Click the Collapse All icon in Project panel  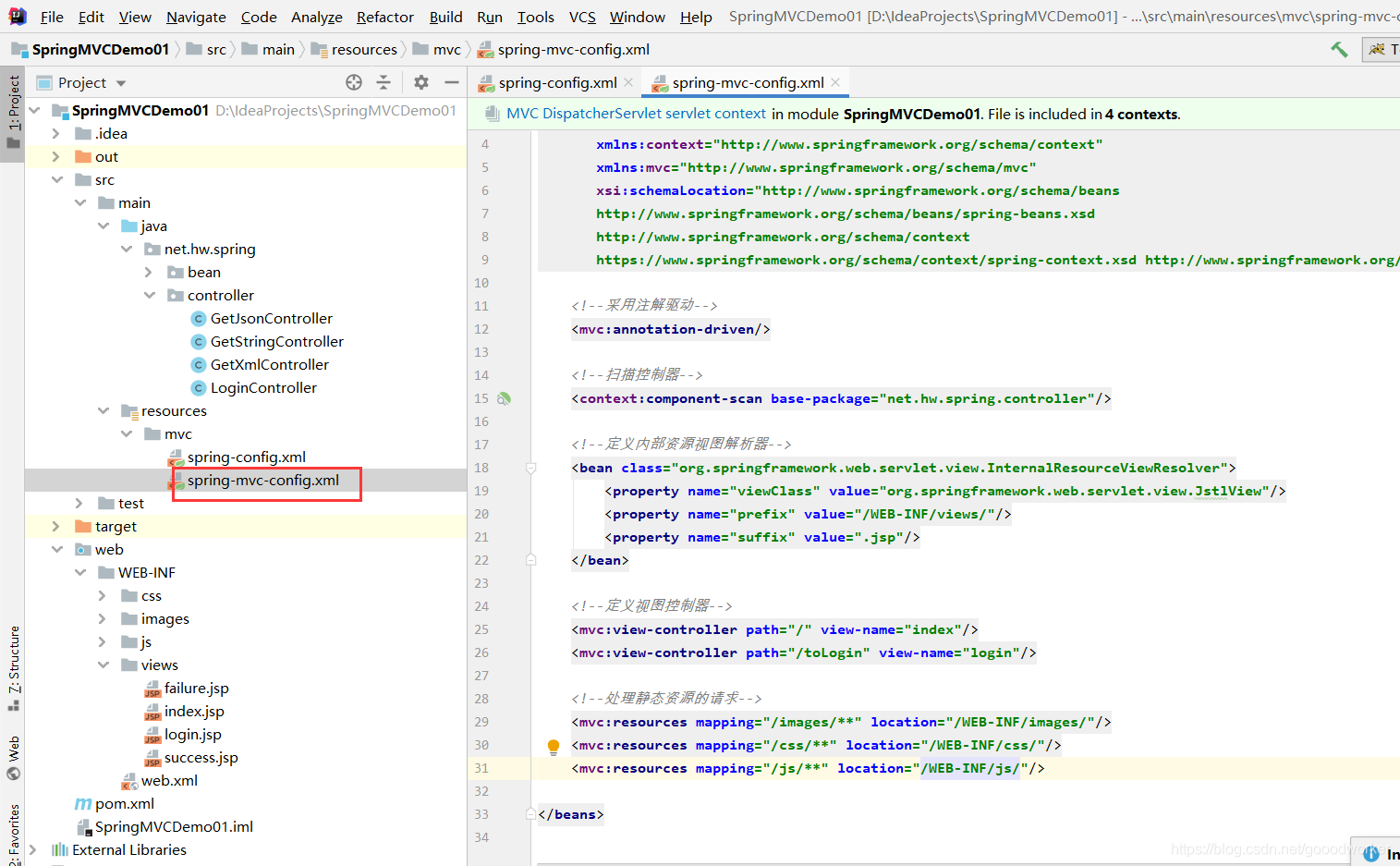383,82
